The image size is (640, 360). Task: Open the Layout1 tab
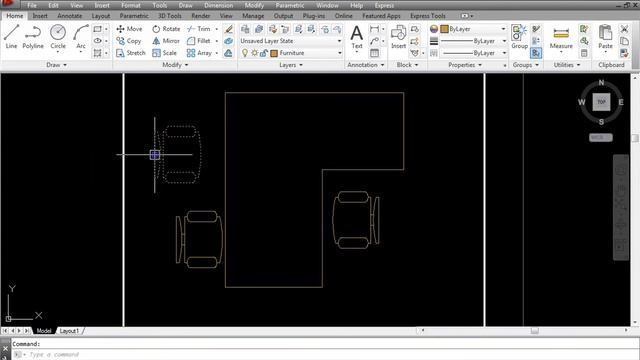(69, 331)
